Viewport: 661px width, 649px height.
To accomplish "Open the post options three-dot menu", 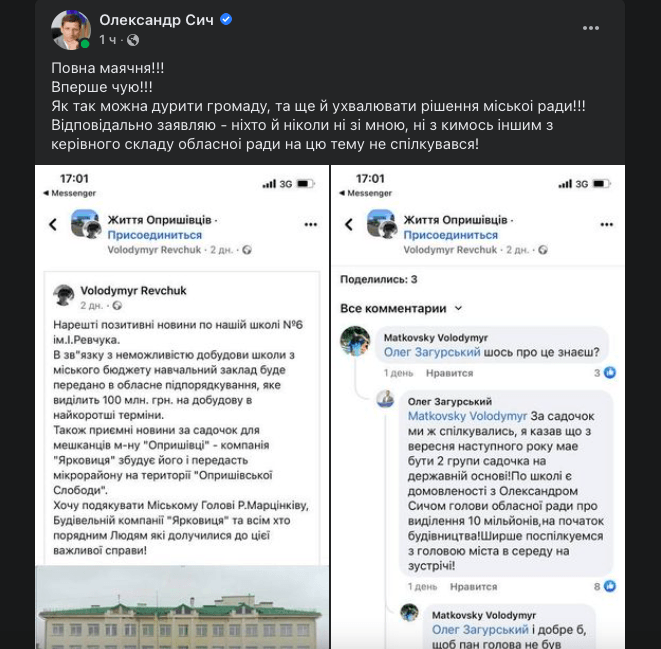I will coord(591,28).
